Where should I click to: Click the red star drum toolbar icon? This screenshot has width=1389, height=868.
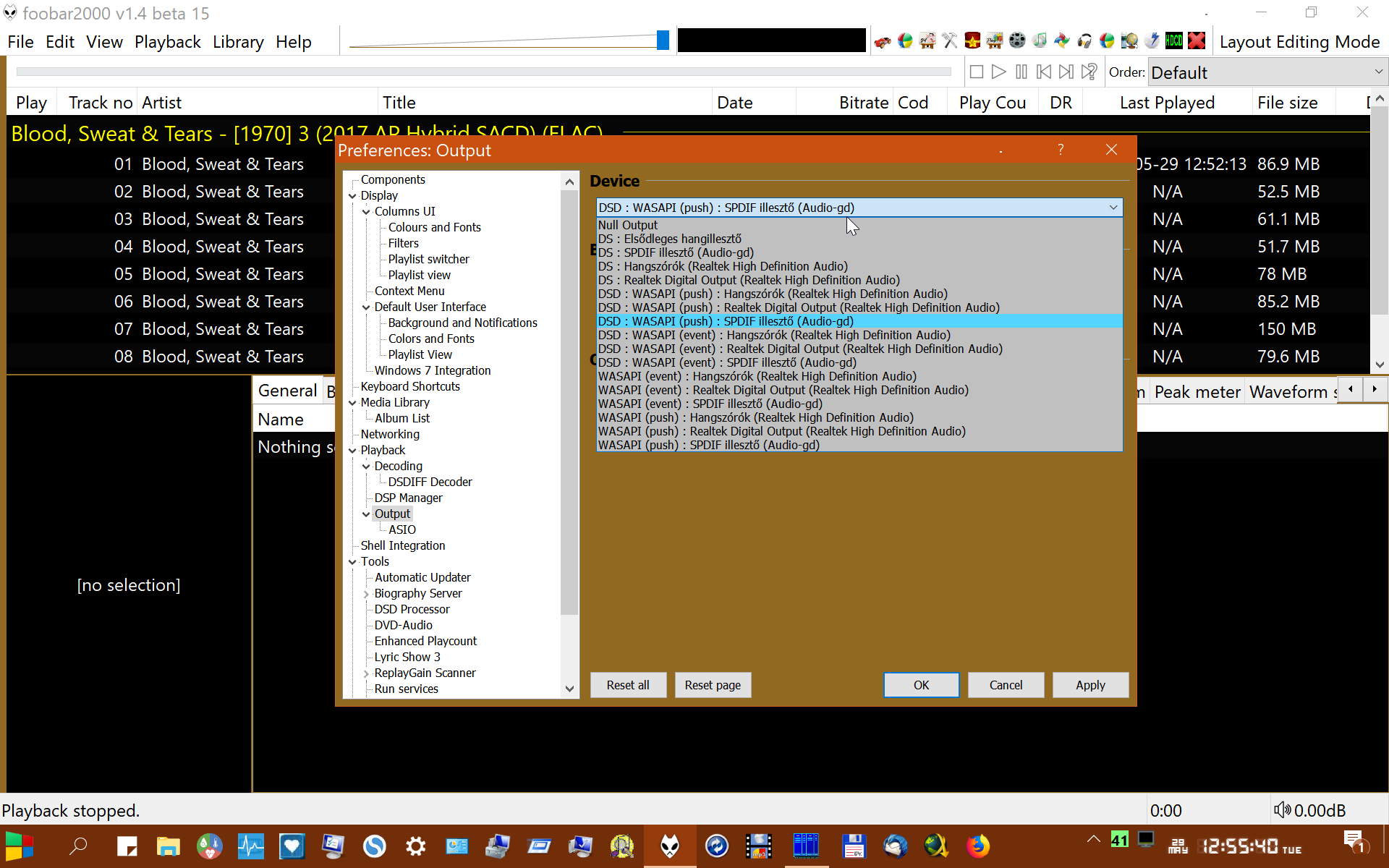[972, 41]
